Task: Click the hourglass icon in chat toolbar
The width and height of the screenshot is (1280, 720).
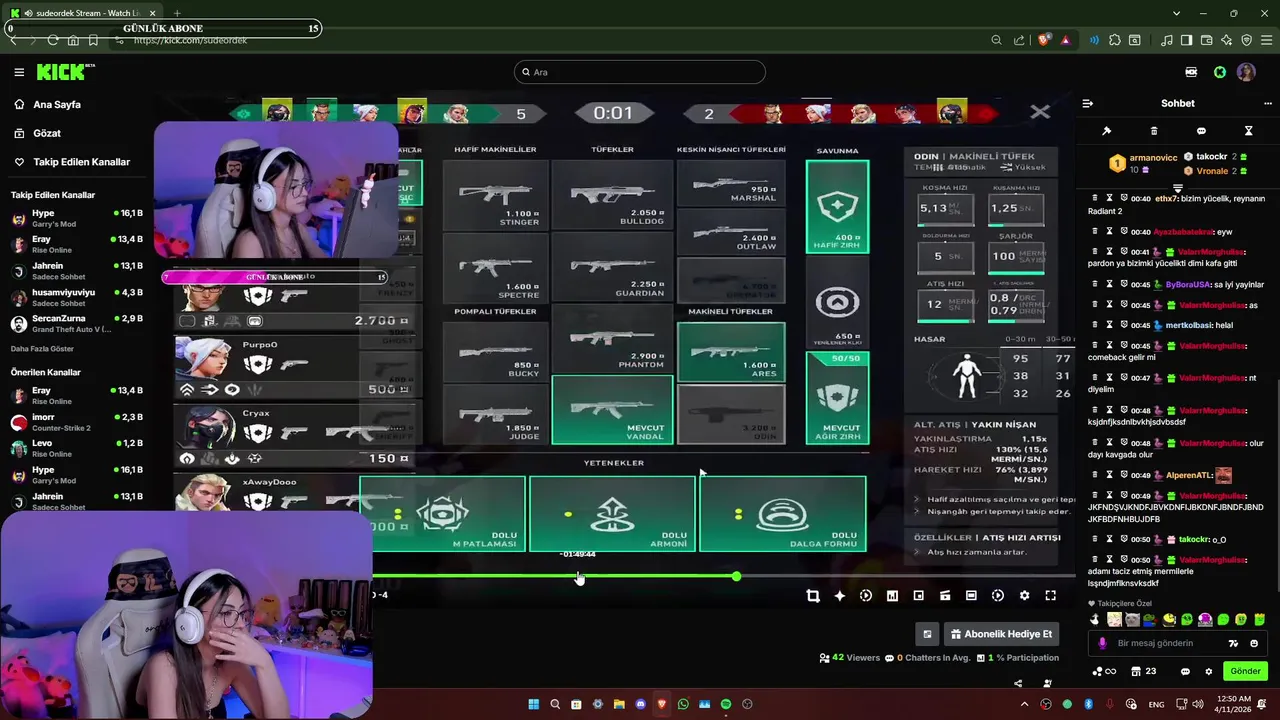Action: point(1248,131)
